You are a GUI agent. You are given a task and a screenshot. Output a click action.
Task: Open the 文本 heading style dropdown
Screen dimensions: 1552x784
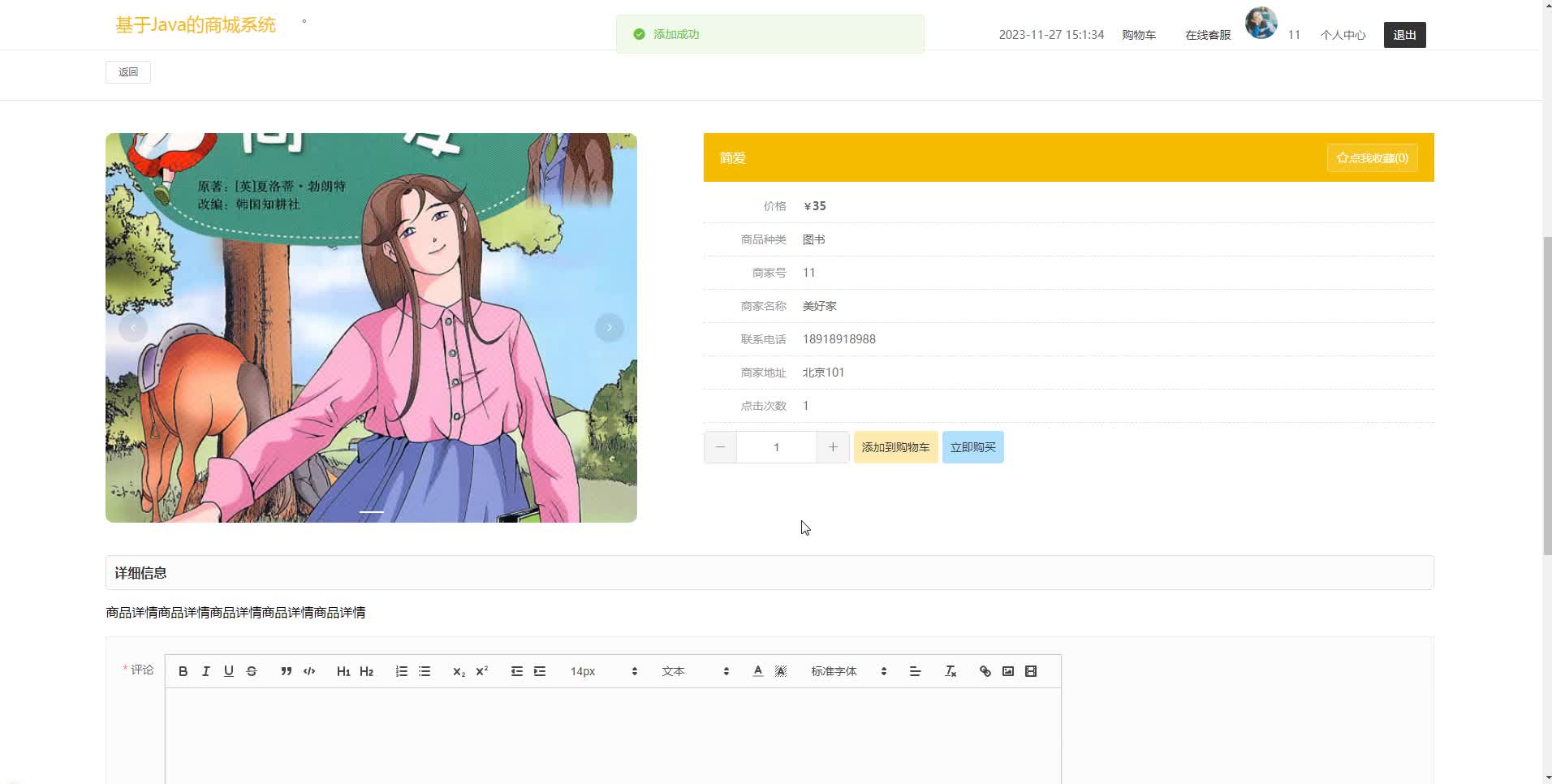click(695, 671)
